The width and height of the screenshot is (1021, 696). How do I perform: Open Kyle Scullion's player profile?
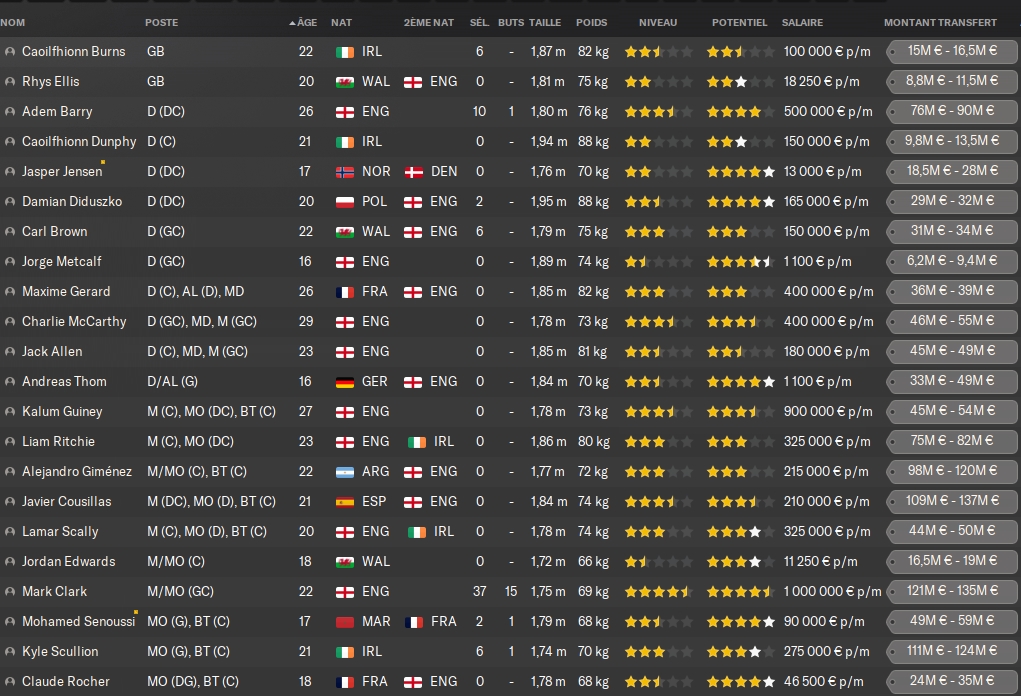pyautogui.click(x=60, y=651)
